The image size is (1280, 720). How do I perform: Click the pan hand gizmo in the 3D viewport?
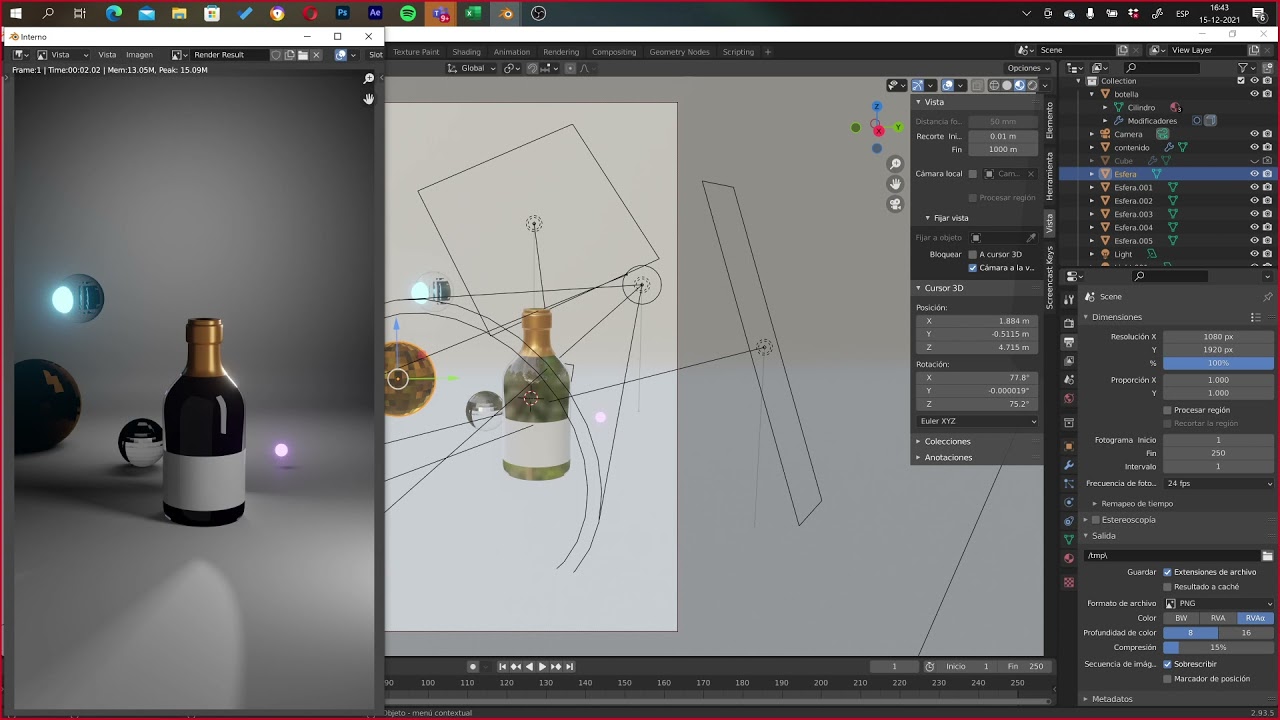895,184
